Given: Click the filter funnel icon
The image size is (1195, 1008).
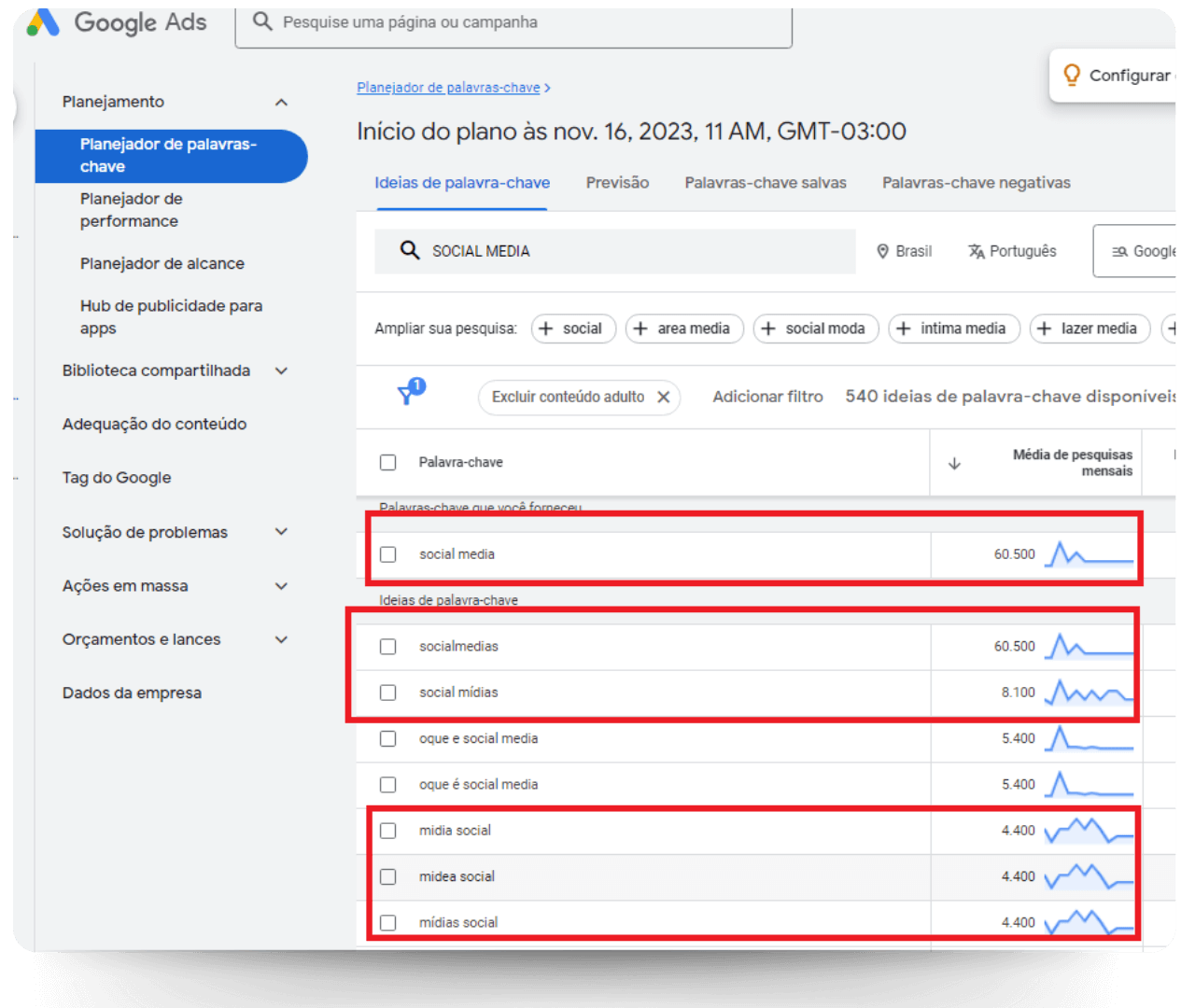Looking at the screenshot, I should [406, 396].
